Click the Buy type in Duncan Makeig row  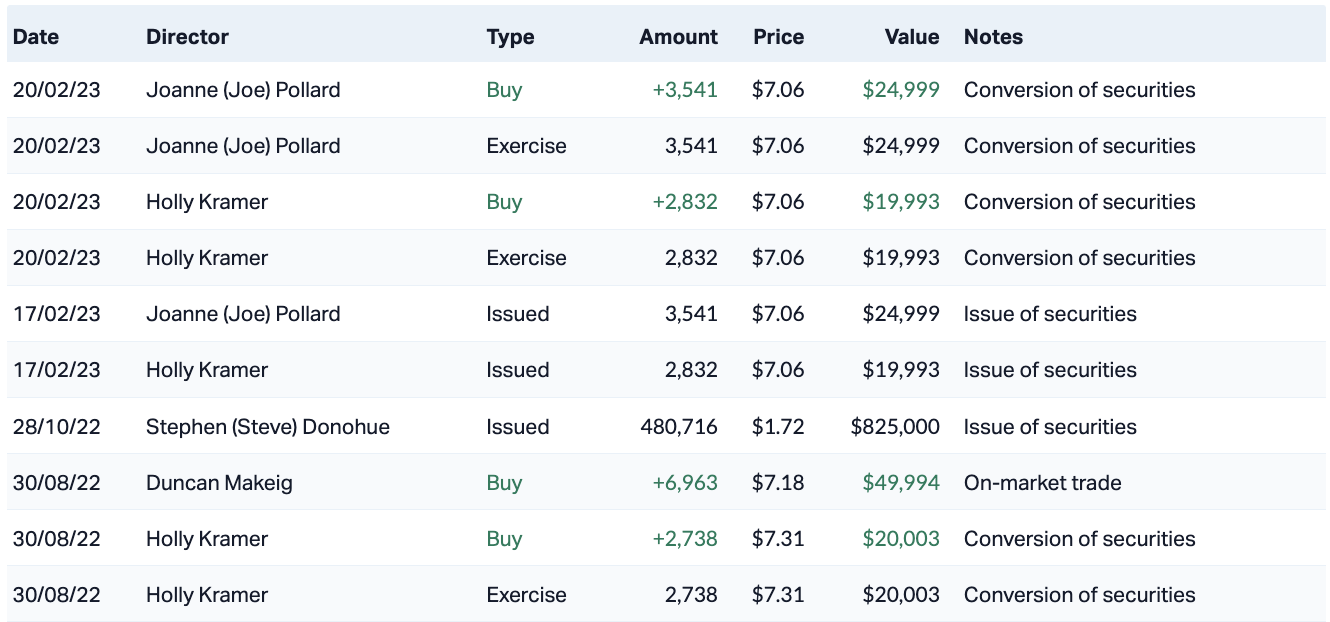(504, 483)
